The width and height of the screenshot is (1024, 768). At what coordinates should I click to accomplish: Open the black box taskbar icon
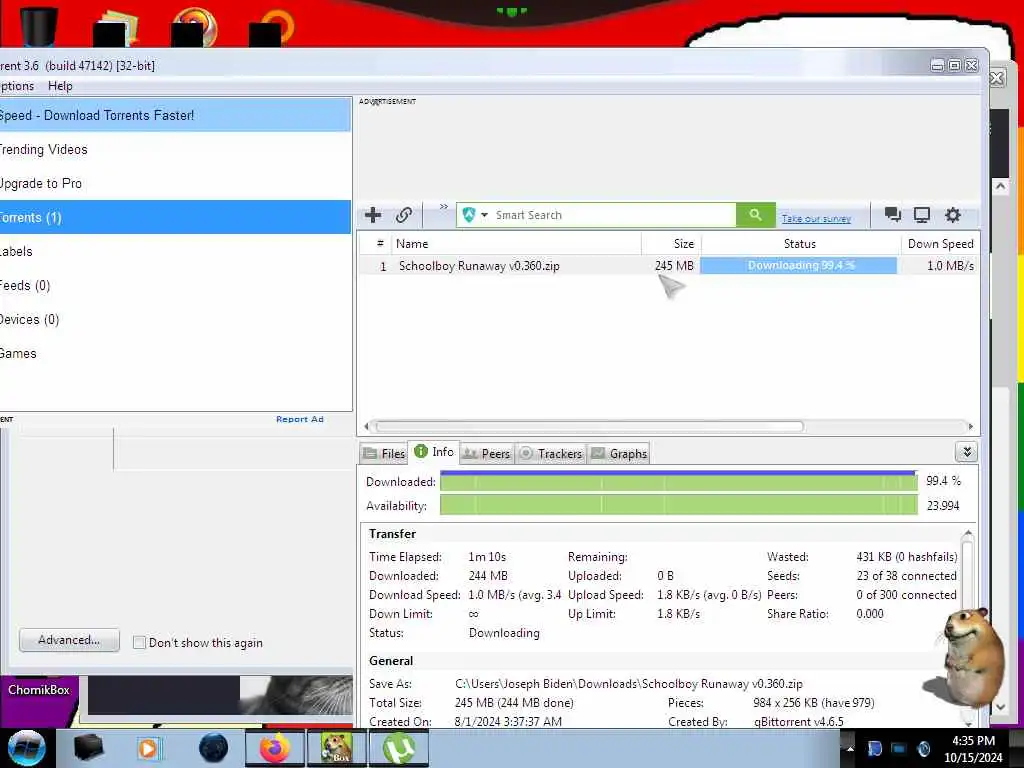point(88,748)
